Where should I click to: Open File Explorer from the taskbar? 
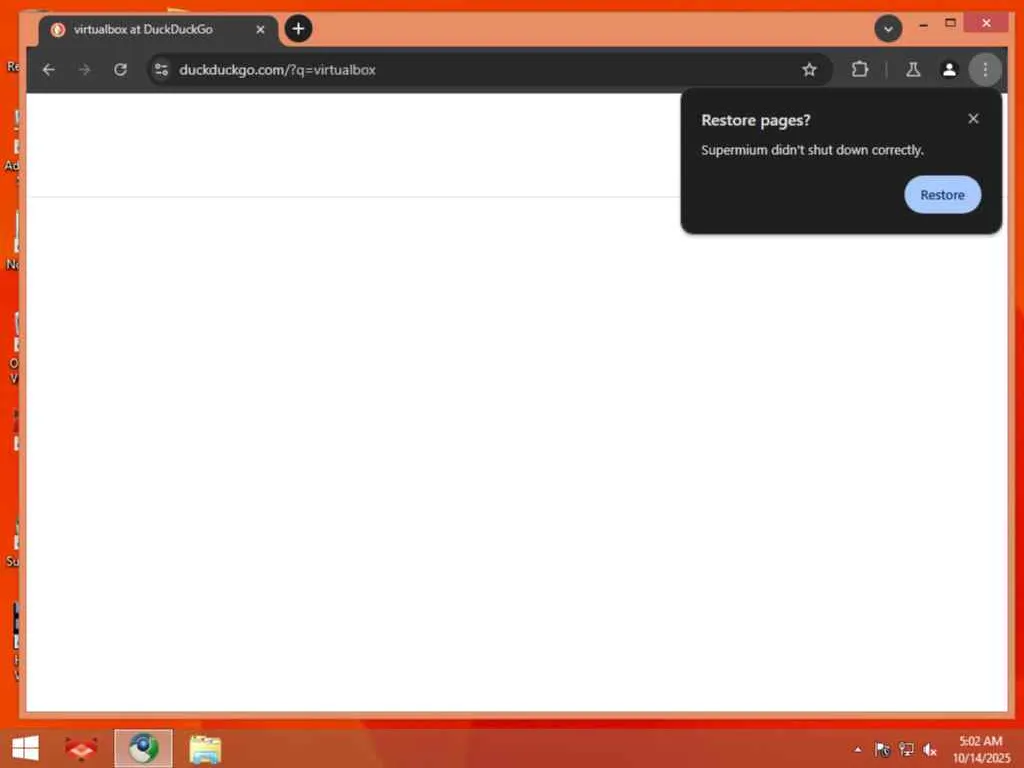click(x=205, y=749)
